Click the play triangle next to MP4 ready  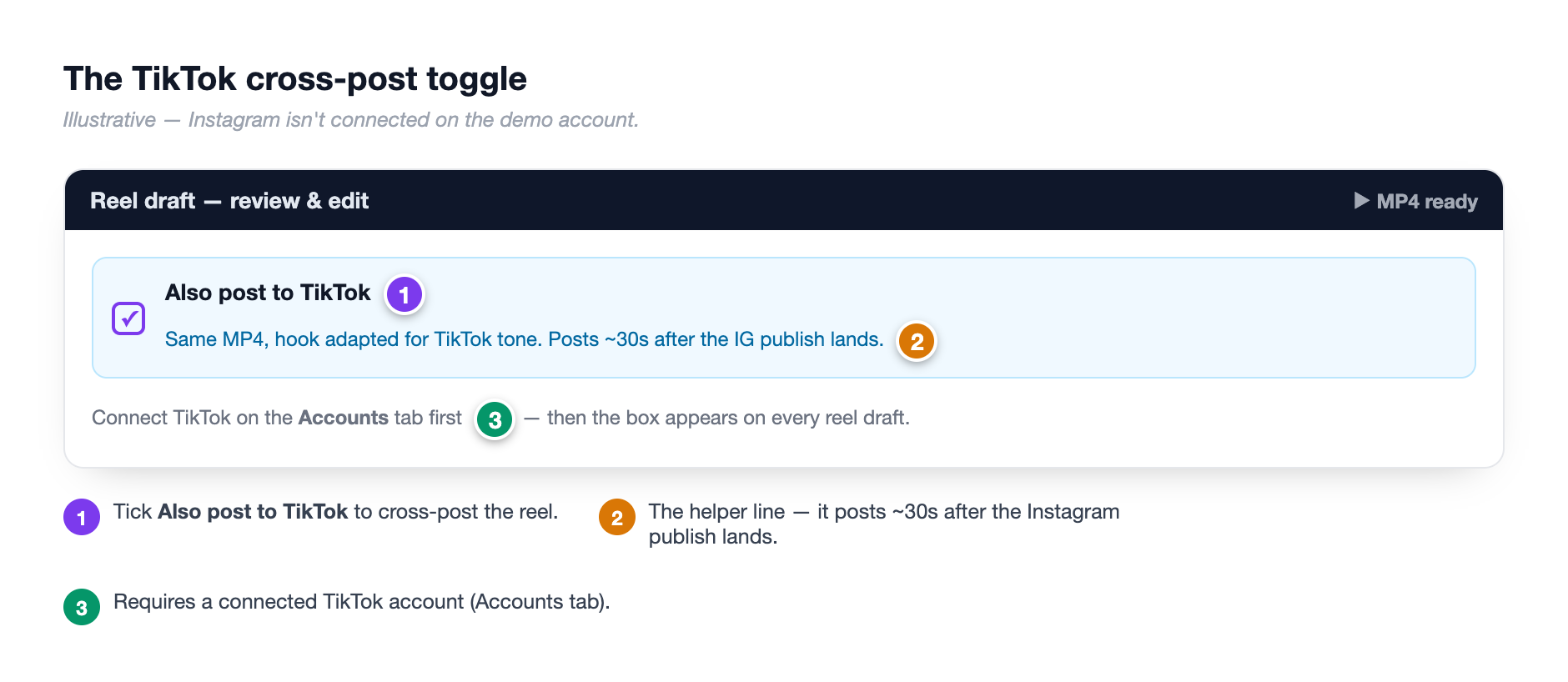tap(1361, 201)
